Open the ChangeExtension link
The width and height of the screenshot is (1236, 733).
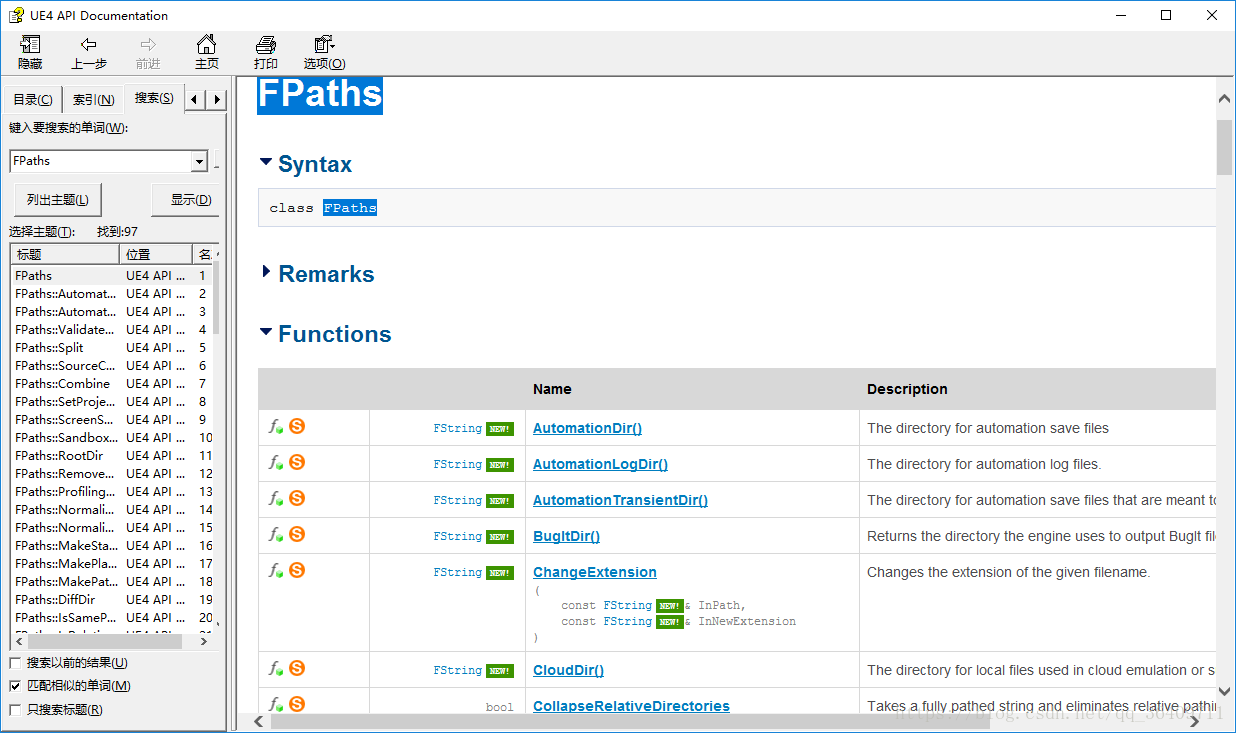595,572
